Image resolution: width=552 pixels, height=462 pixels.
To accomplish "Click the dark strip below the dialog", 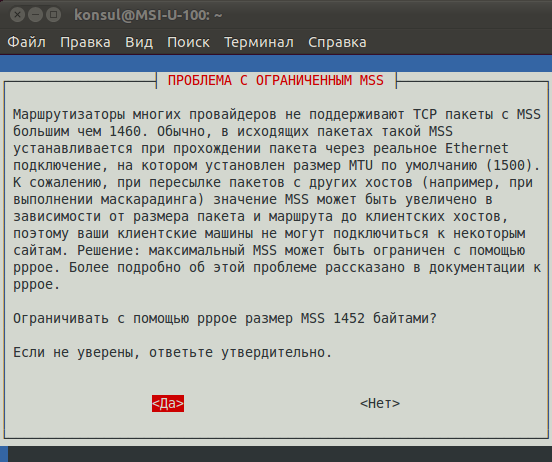I will 280,454.
